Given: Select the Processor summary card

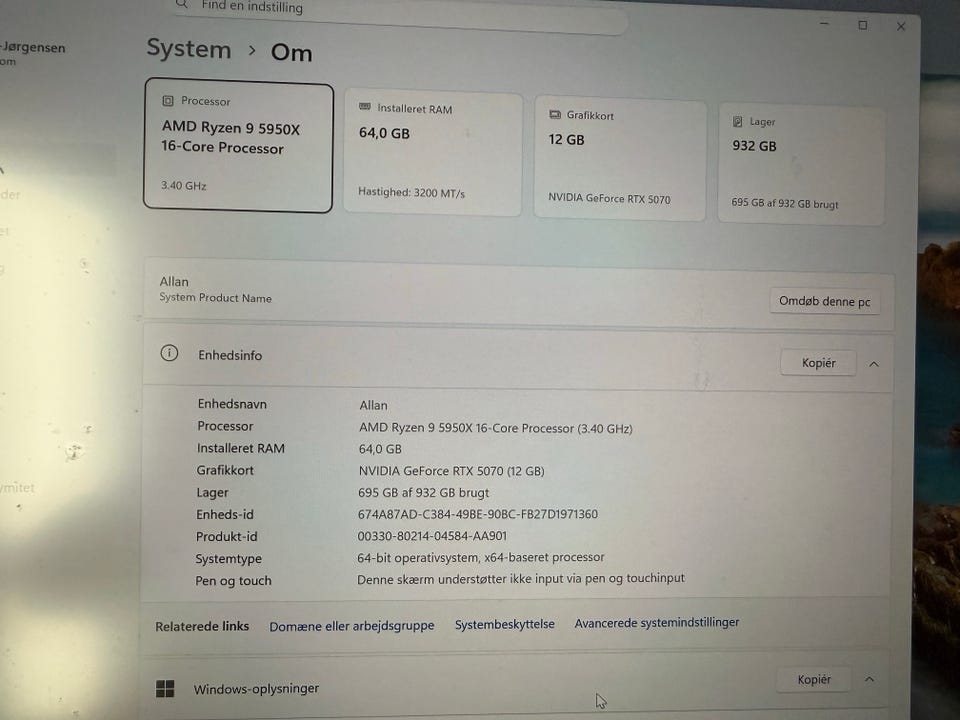Looking at the screenshot, I should (x=239, y=146).
